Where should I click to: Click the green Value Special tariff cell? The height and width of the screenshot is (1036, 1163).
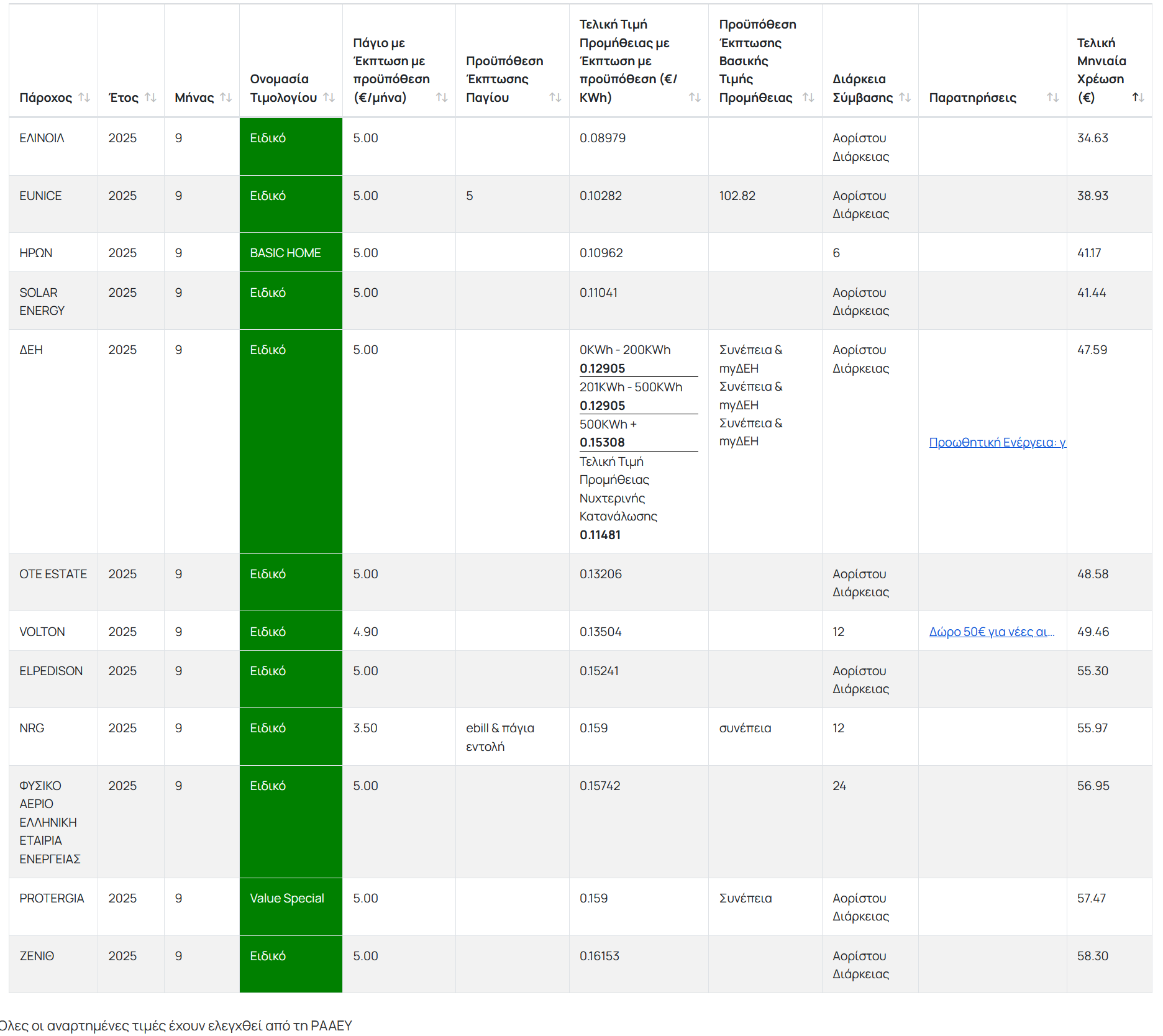click(291, 907)
